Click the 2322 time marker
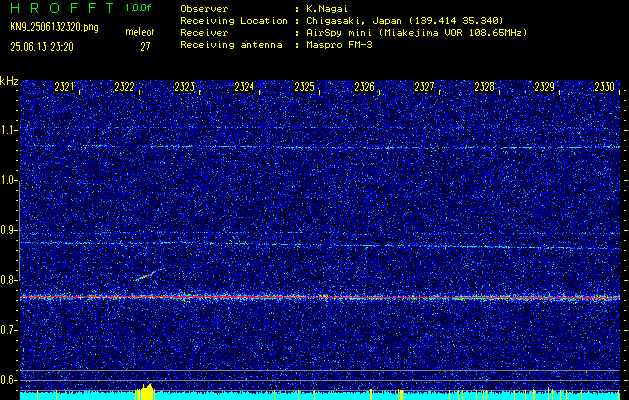 coord(124,87)
